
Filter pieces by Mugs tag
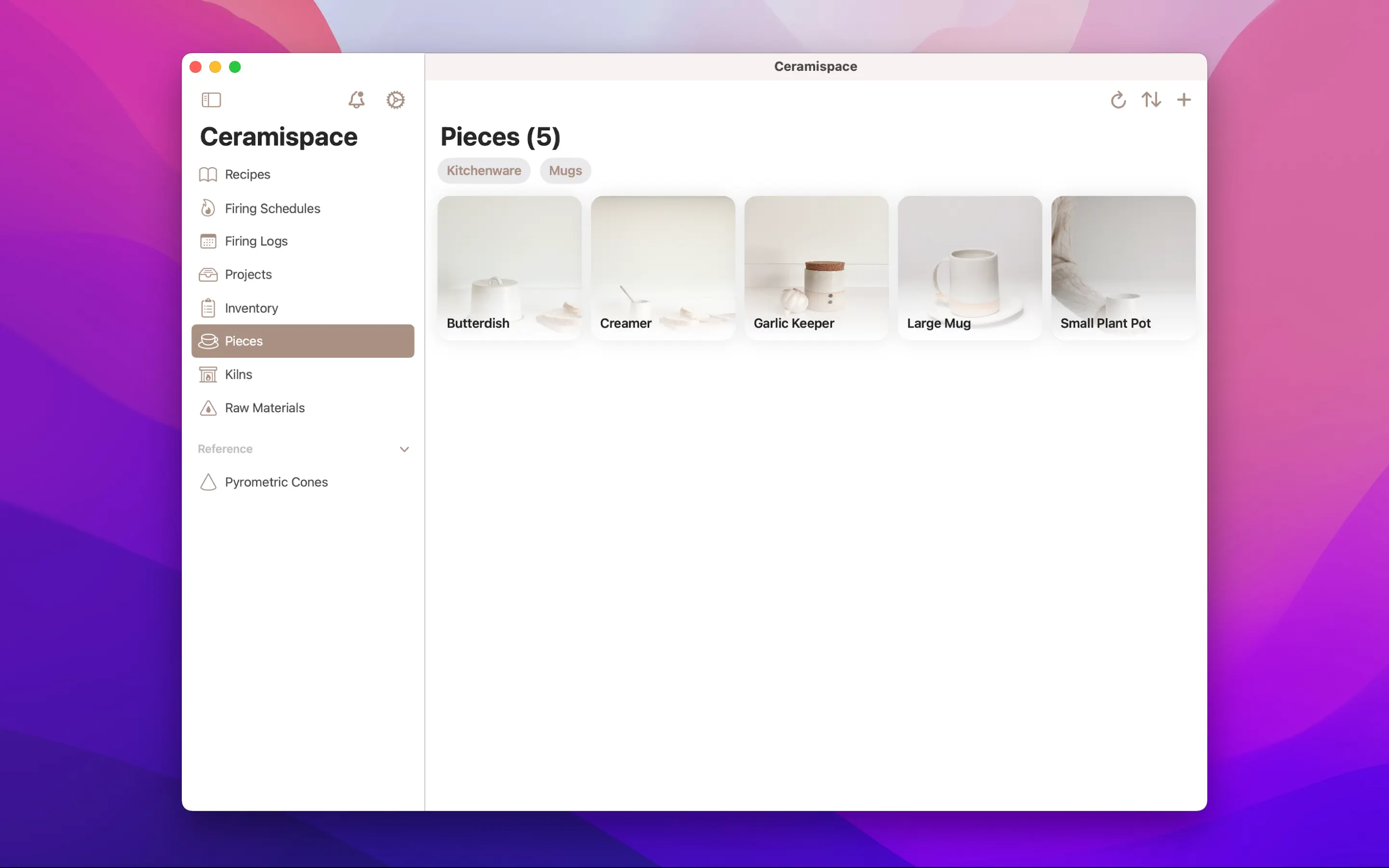tap(565, 171)
